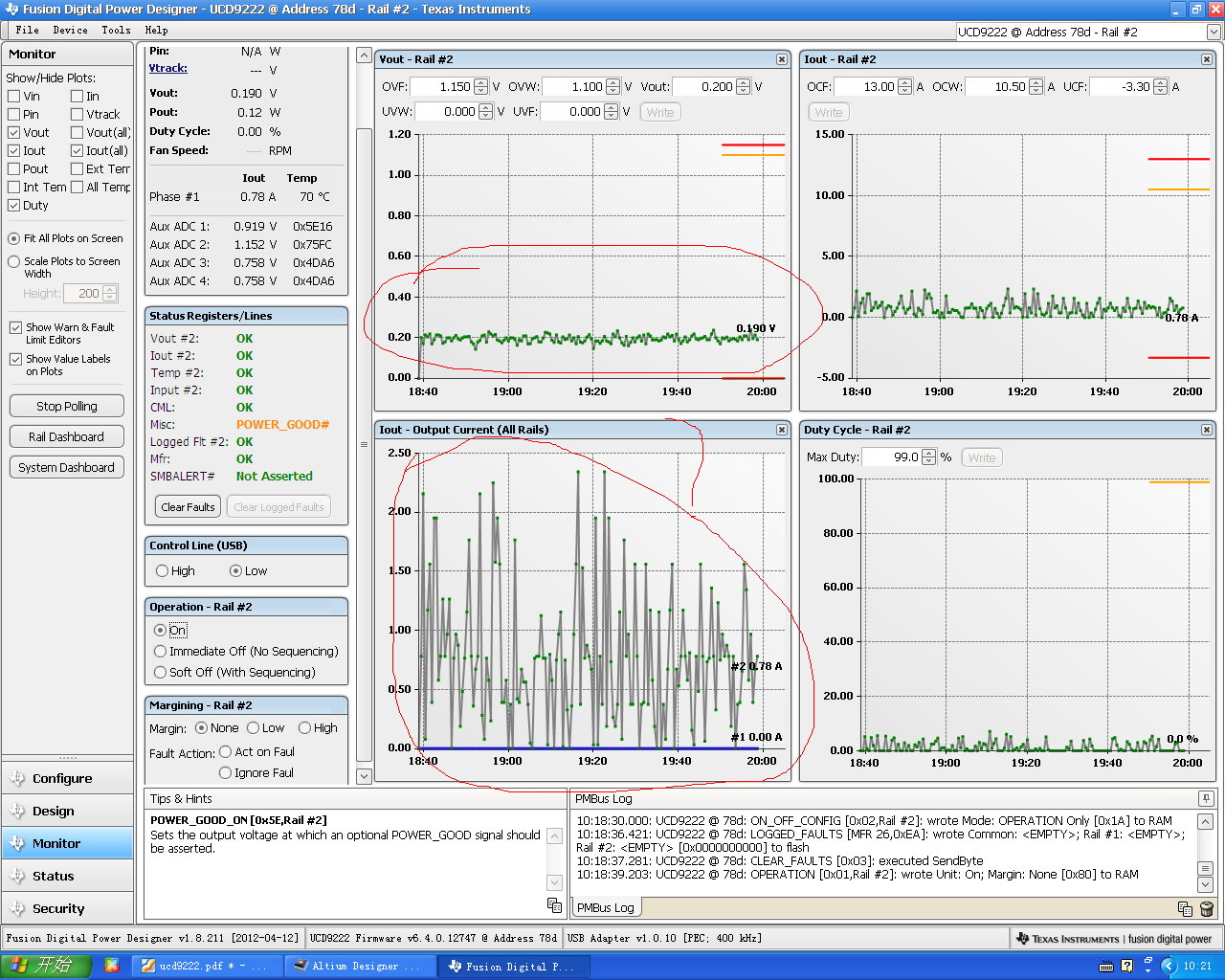Select Scale Plots to Screen Width option

14,261
